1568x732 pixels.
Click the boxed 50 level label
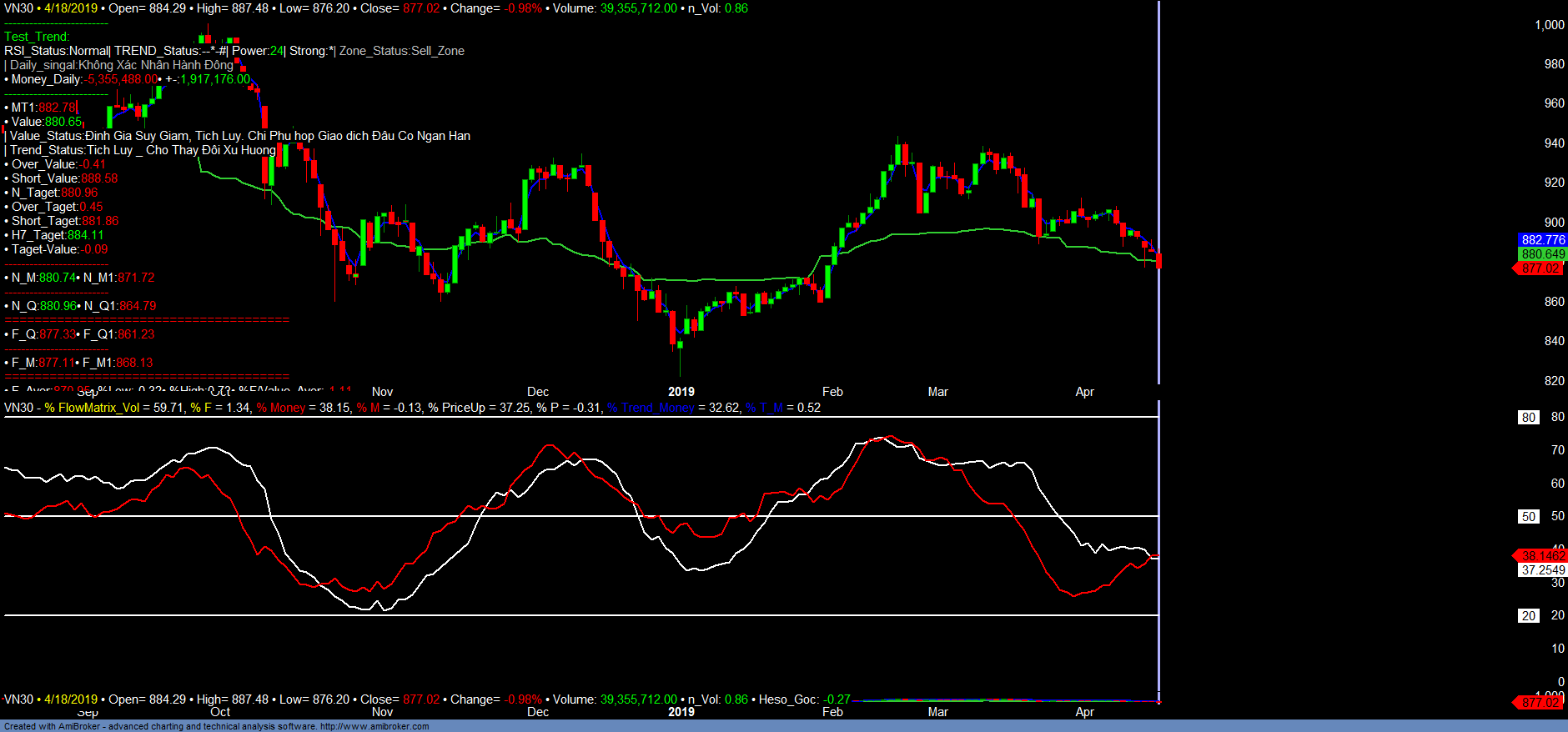(1528, 517)
